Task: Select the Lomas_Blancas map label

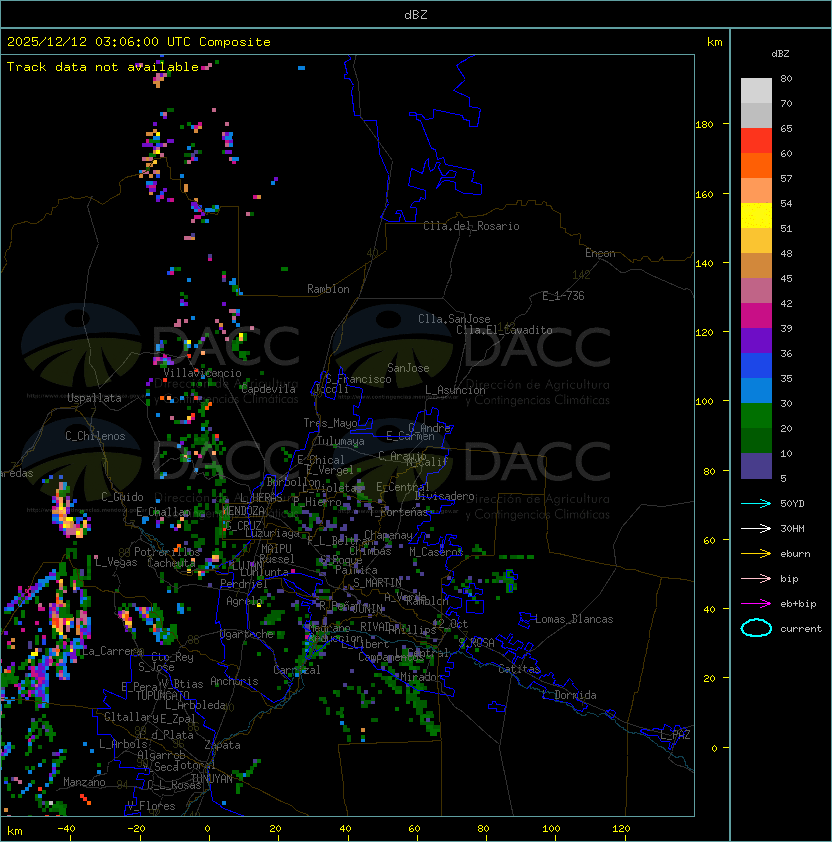Action: tap(574, 619)
